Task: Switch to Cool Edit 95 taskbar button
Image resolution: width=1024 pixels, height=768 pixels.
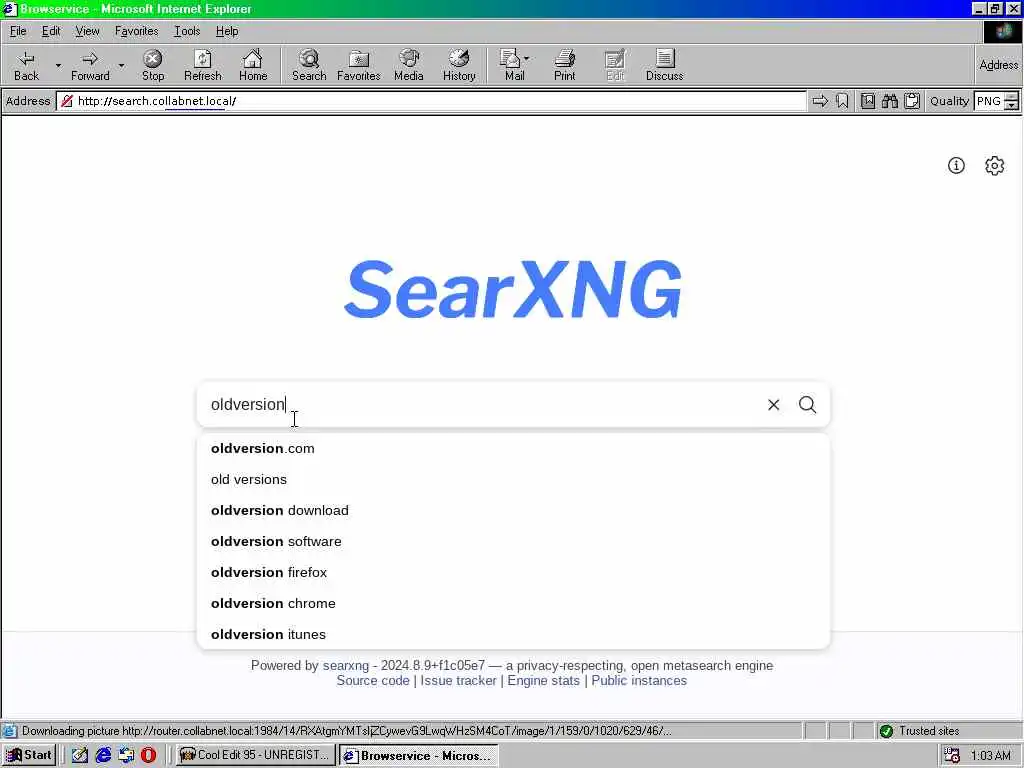Action: point(255,756)
